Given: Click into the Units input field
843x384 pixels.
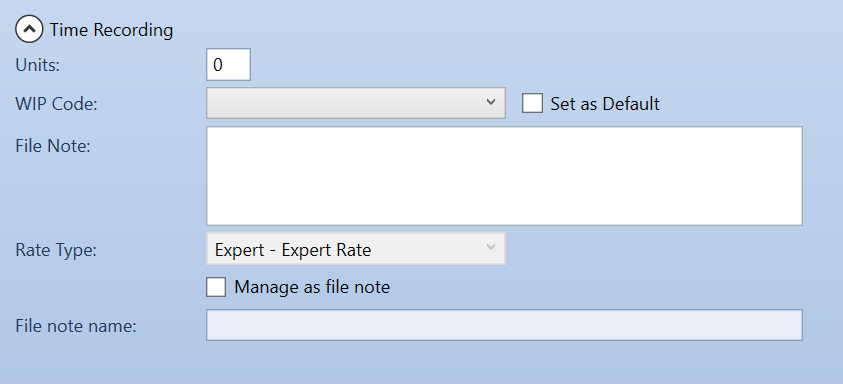Looking at the screenshot, I should point(228,65).
